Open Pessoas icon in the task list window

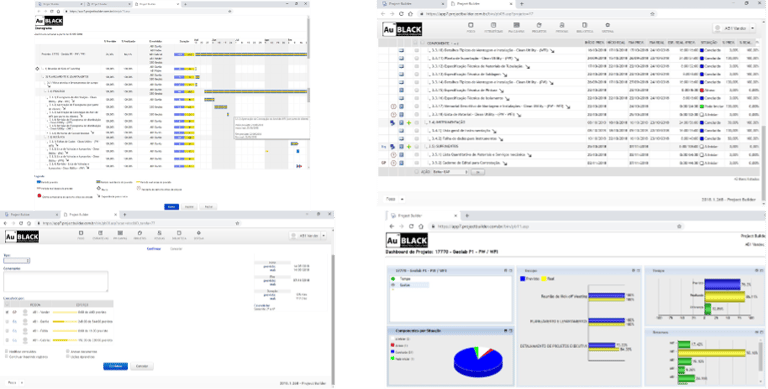pyautogui.click(x=562, y=25)
